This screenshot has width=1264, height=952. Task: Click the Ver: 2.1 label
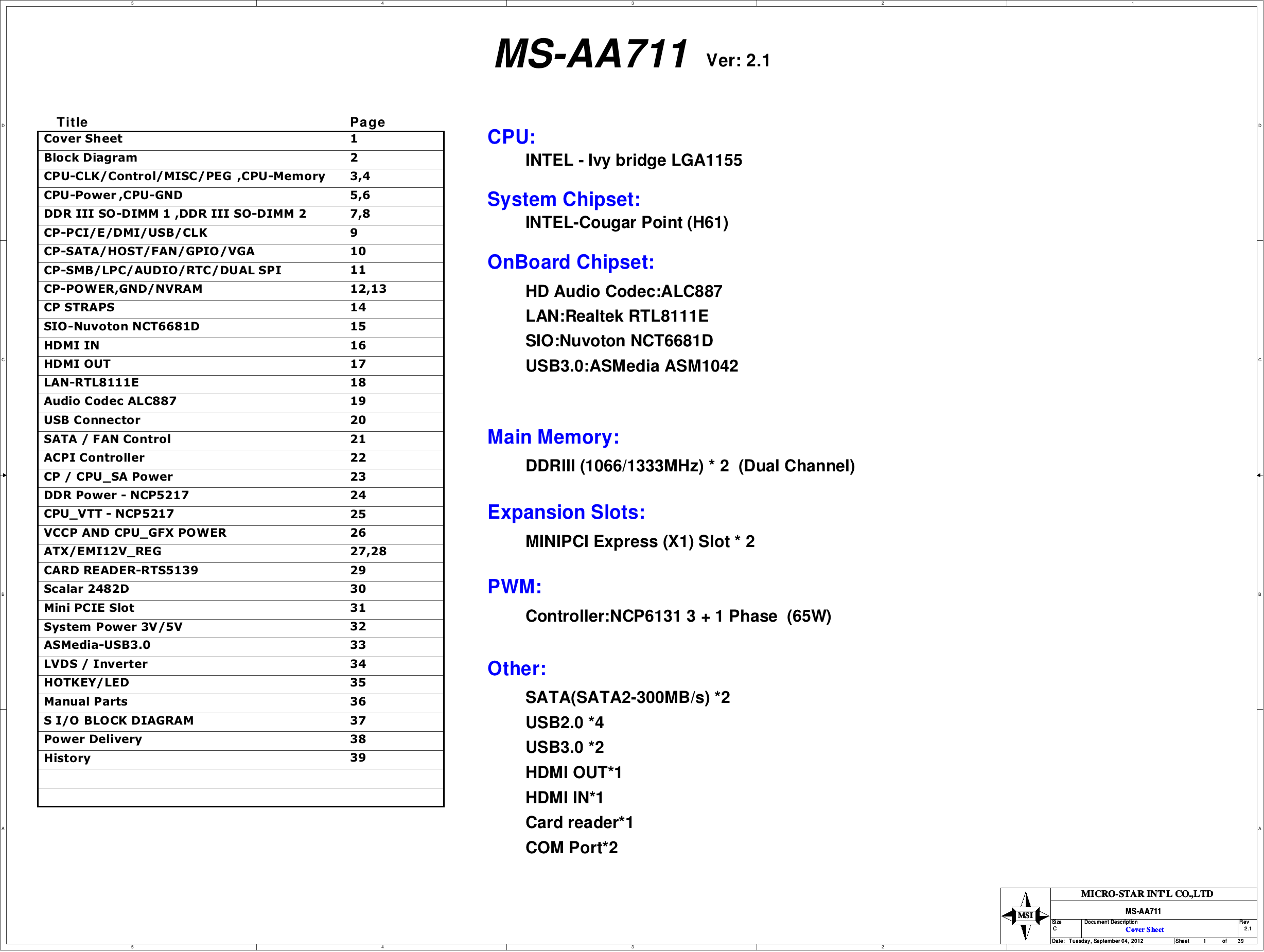click(x=738, y=61)
